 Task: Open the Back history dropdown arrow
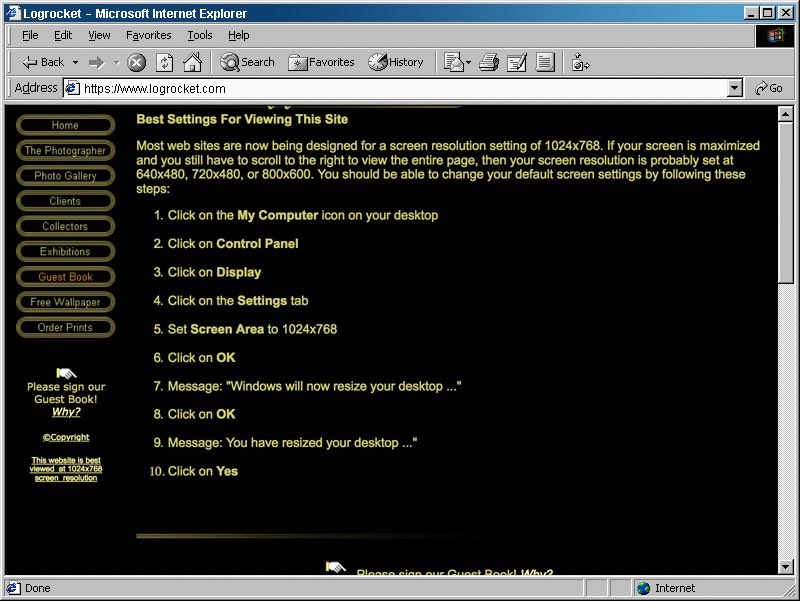pos(76,63)
